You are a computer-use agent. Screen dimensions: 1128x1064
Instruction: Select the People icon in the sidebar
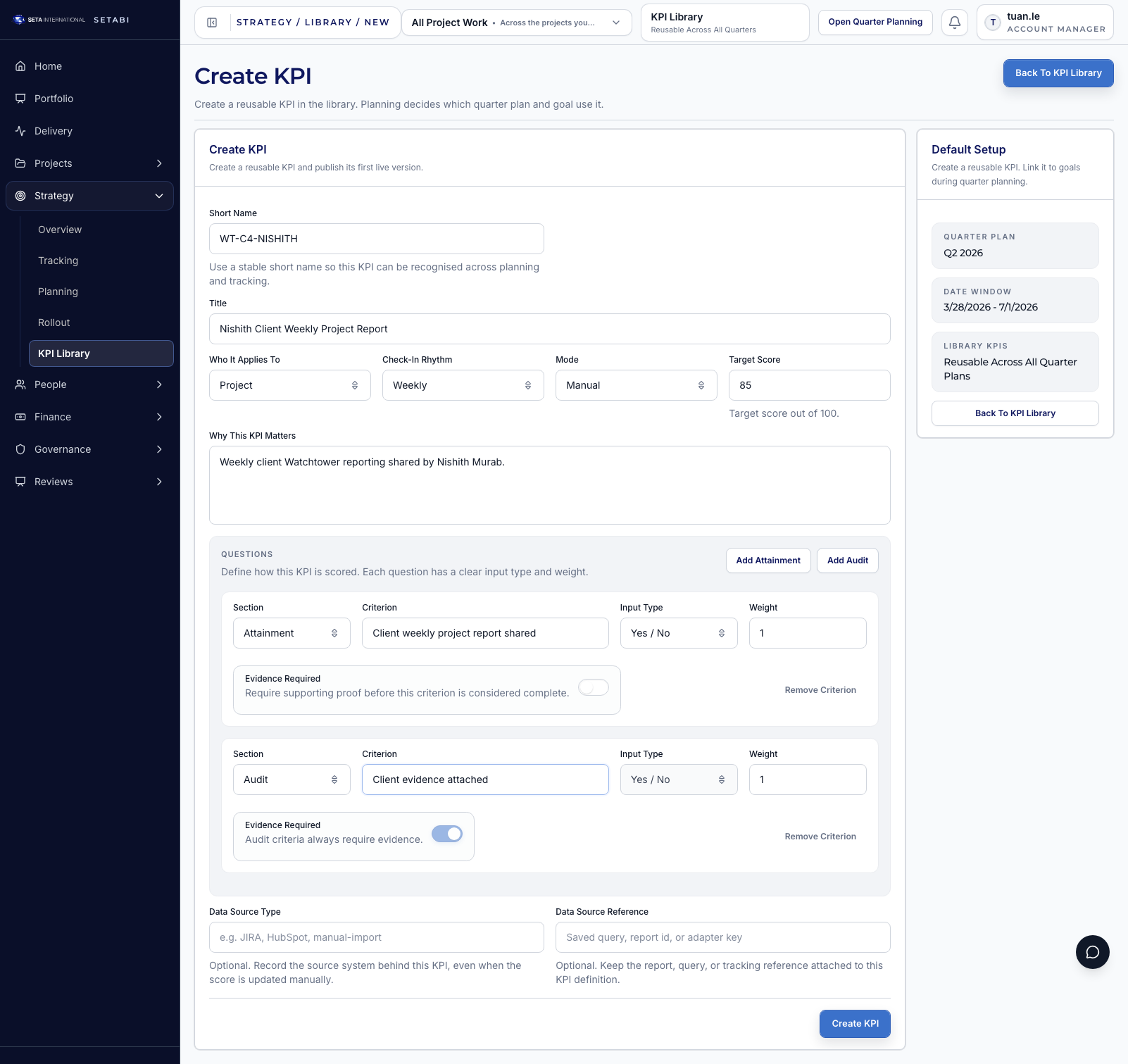tap(20, 384)
